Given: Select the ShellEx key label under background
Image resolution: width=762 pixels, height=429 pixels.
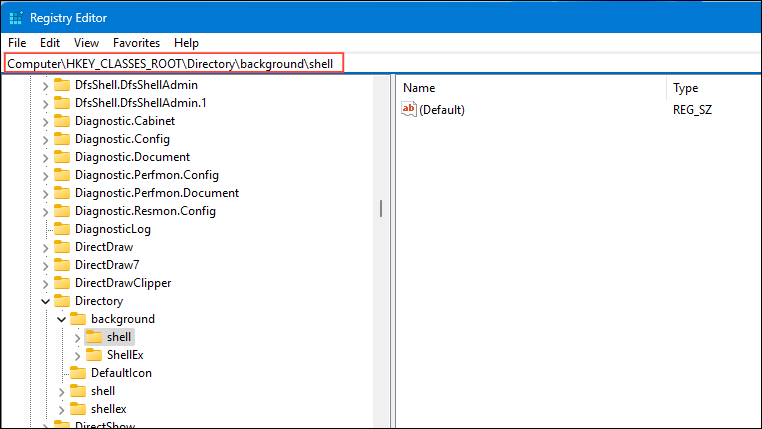Looking at the screenshot, I should [x=125, y=355].
